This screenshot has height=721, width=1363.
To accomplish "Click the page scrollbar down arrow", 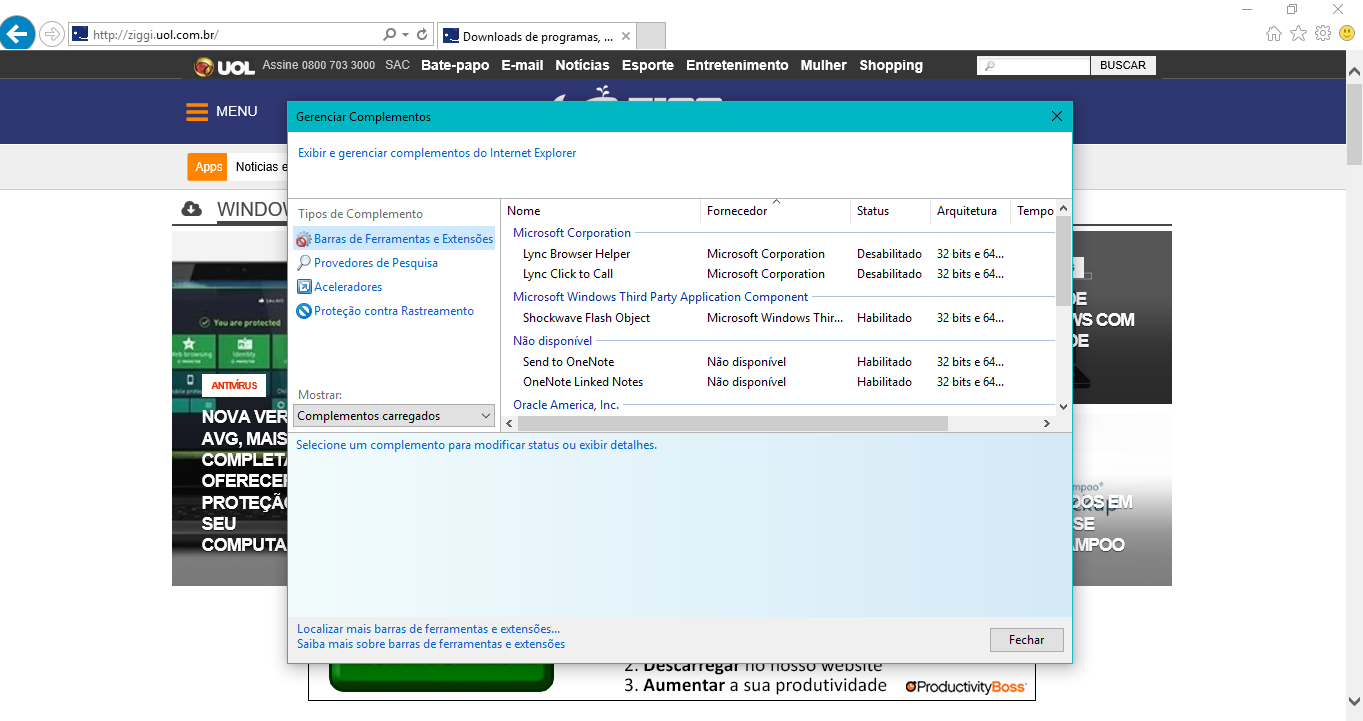I will [1354, 701].
